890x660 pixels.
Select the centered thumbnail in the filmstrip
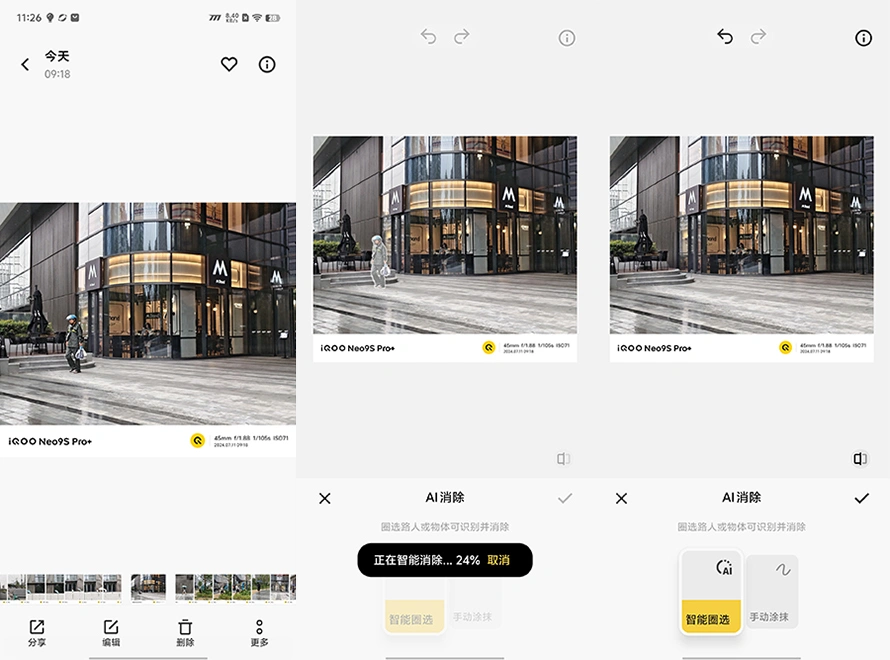tap(148, 587)
